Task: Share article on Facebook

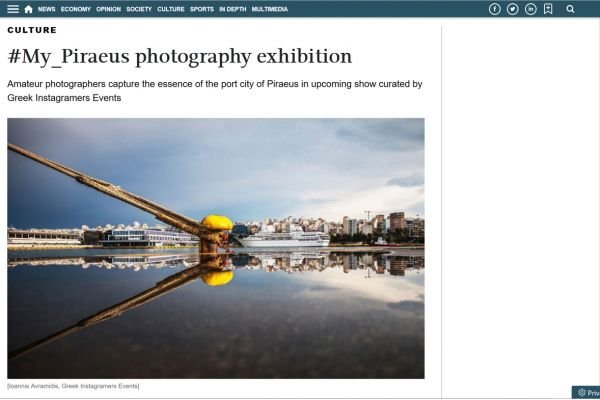Action: click(x=494, y=9)
